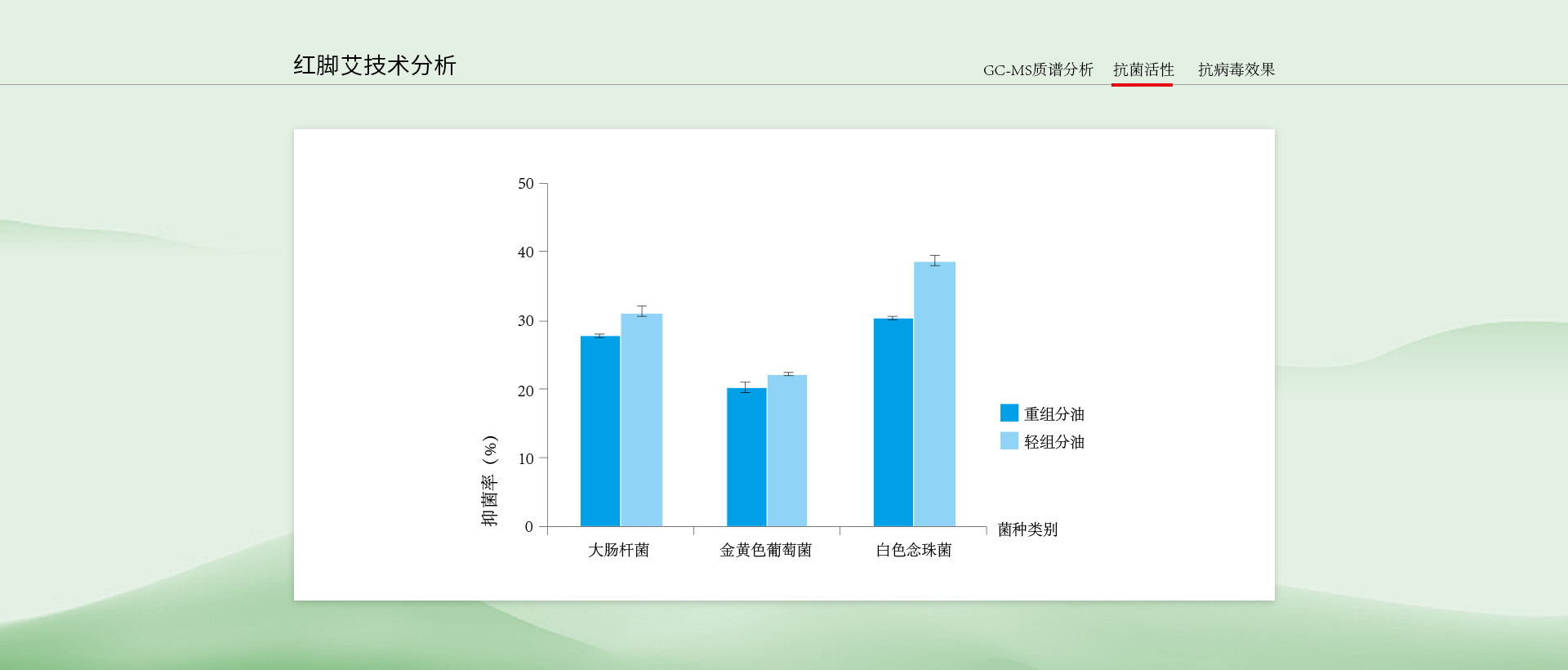Pick the tallest light blue 白色念珠菌 bar
1568x670 pixels.
click(x=934, y=394)
